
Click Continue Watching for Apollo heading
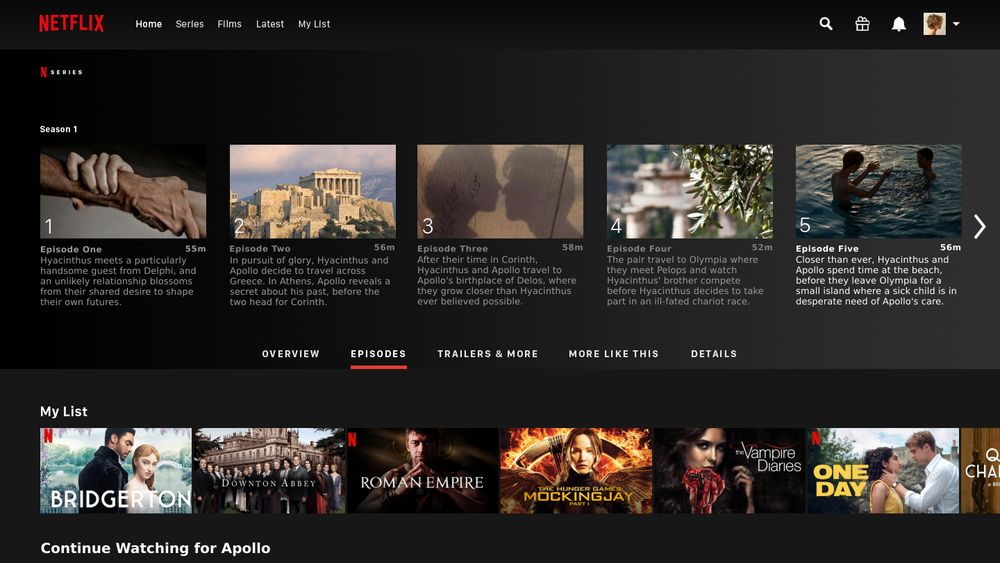[x=155, y=548]
